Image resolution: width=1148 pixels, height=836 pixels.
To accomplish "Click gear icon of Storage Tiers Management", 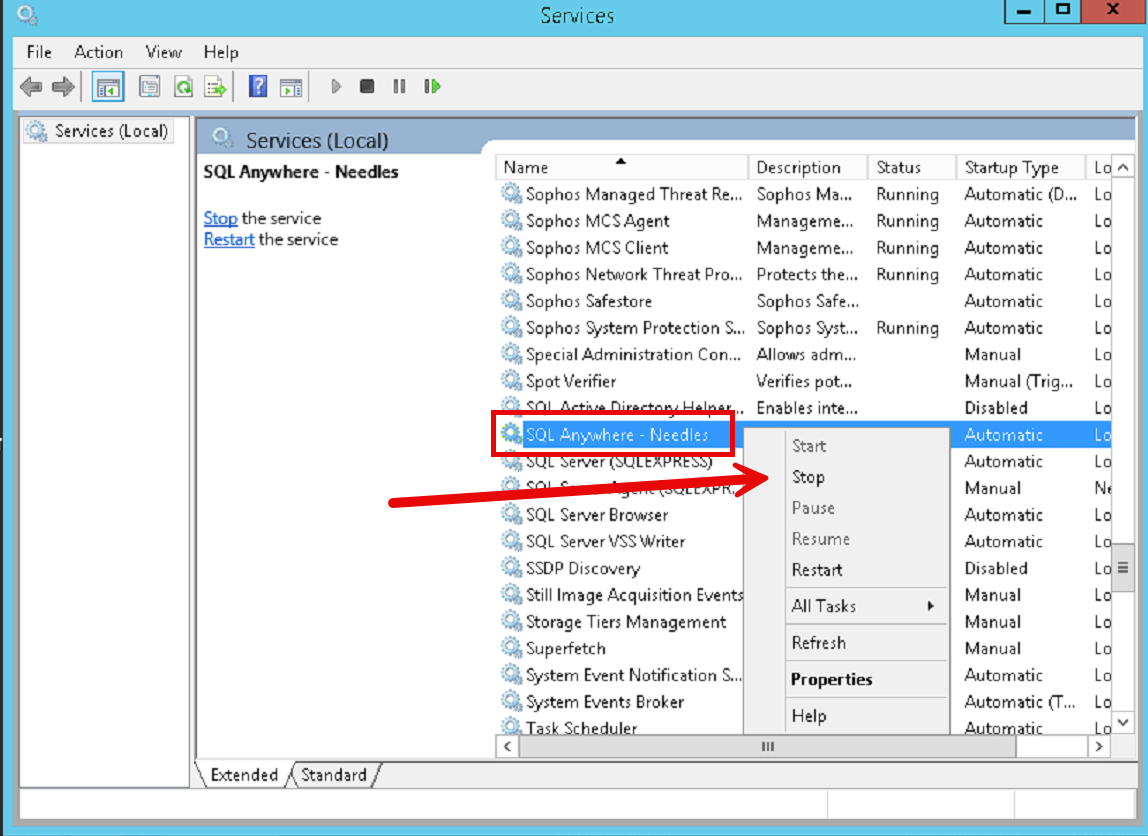I will [510, 621].
